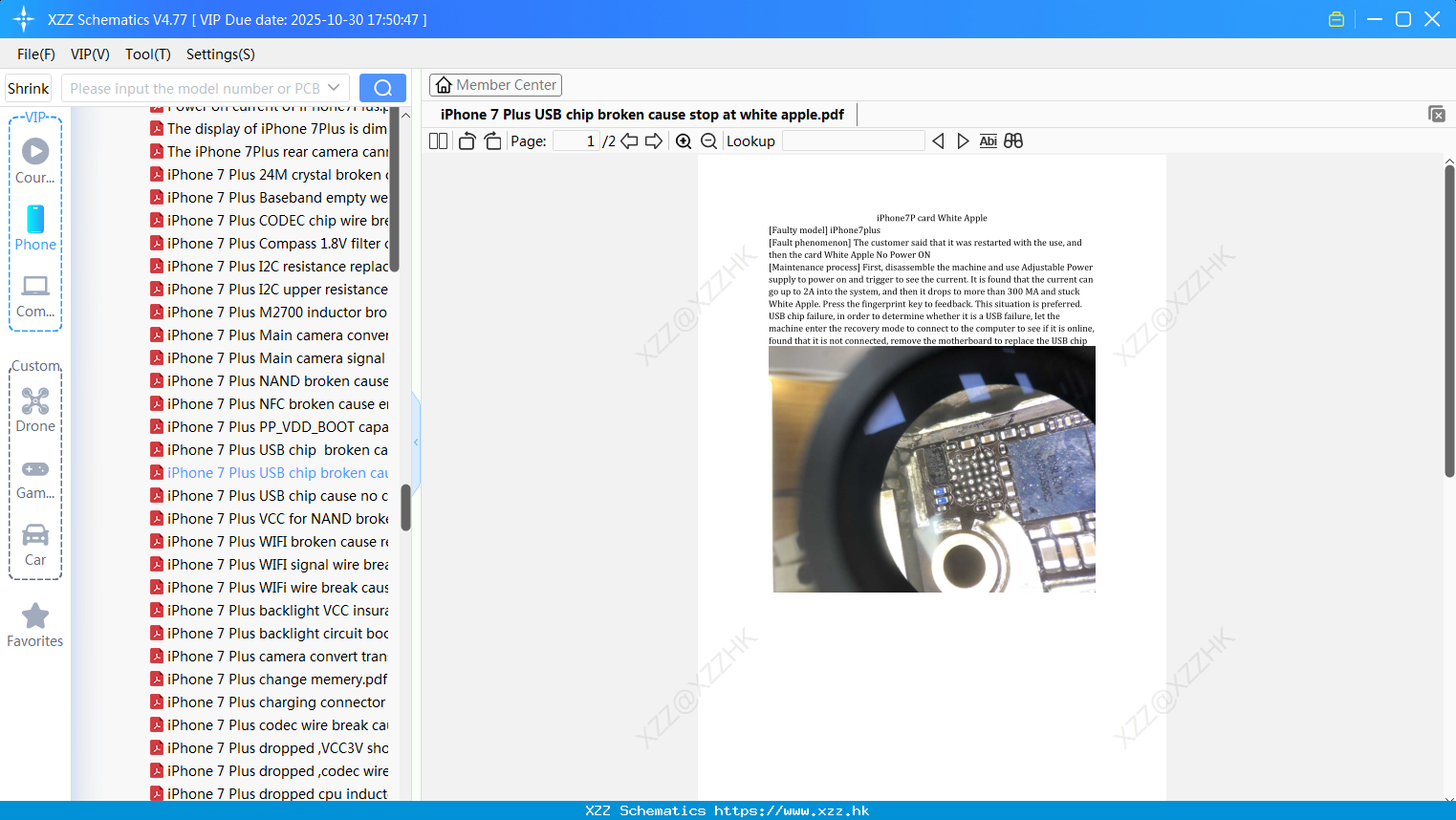Go to next page arrow
Viewport: 1456px width, 820px height.
[654, 141]
